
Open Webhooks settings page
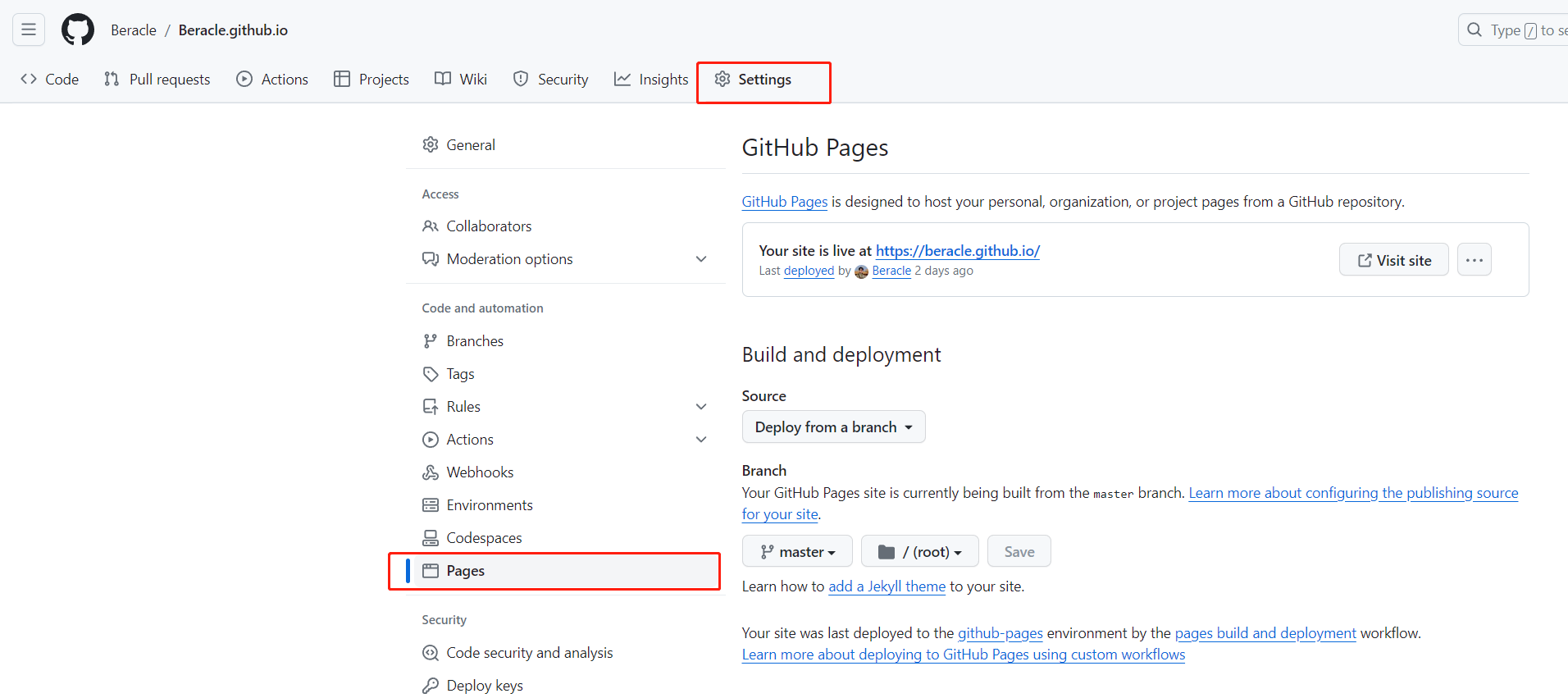coord(566,472)
